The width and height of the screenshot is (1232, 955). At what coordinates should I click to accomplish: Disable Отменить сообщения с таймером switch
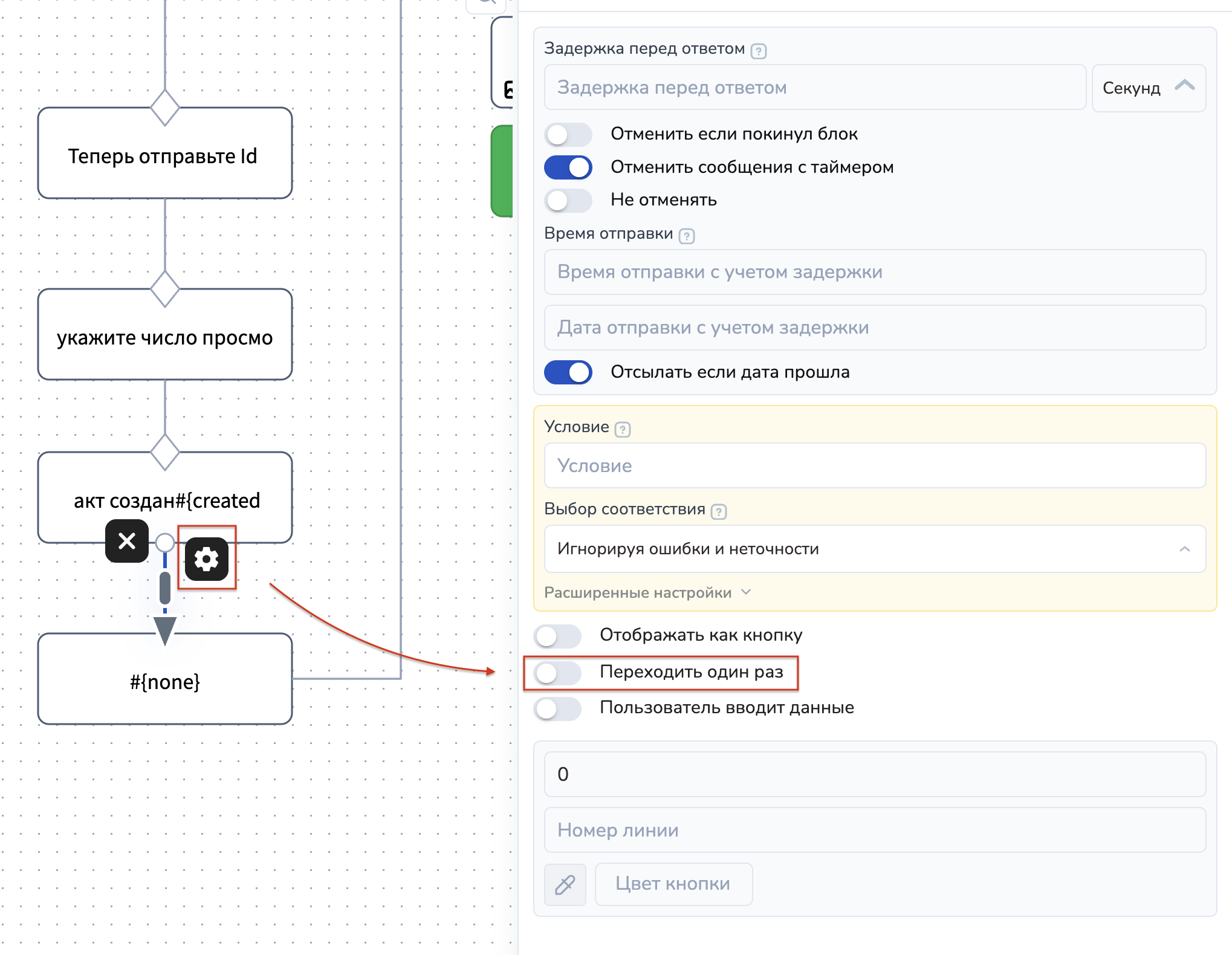[568, 167]
